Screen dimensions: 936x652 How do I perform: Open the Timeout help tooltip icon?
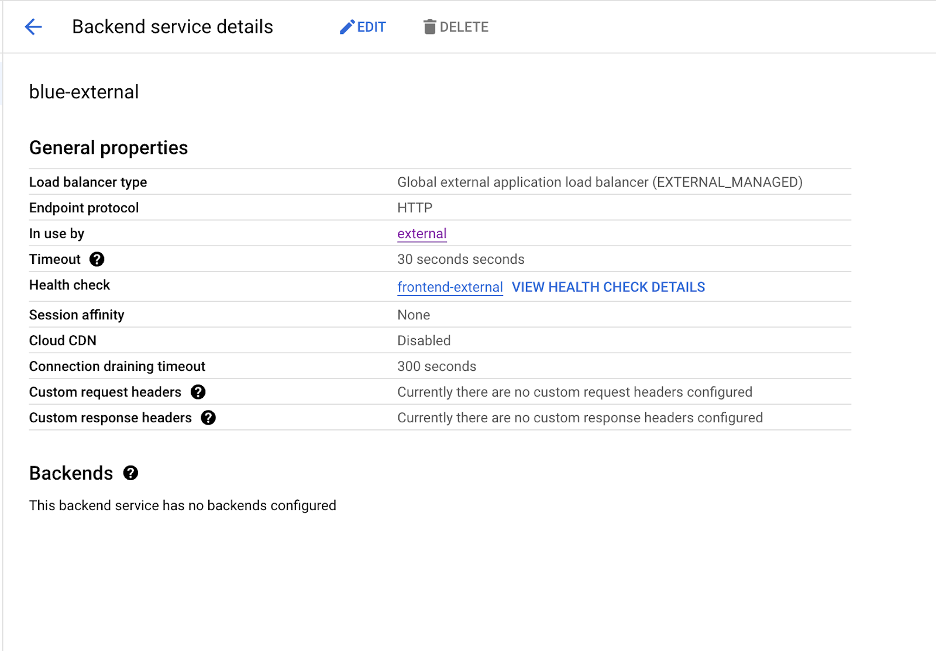click(x=97, y=259)
